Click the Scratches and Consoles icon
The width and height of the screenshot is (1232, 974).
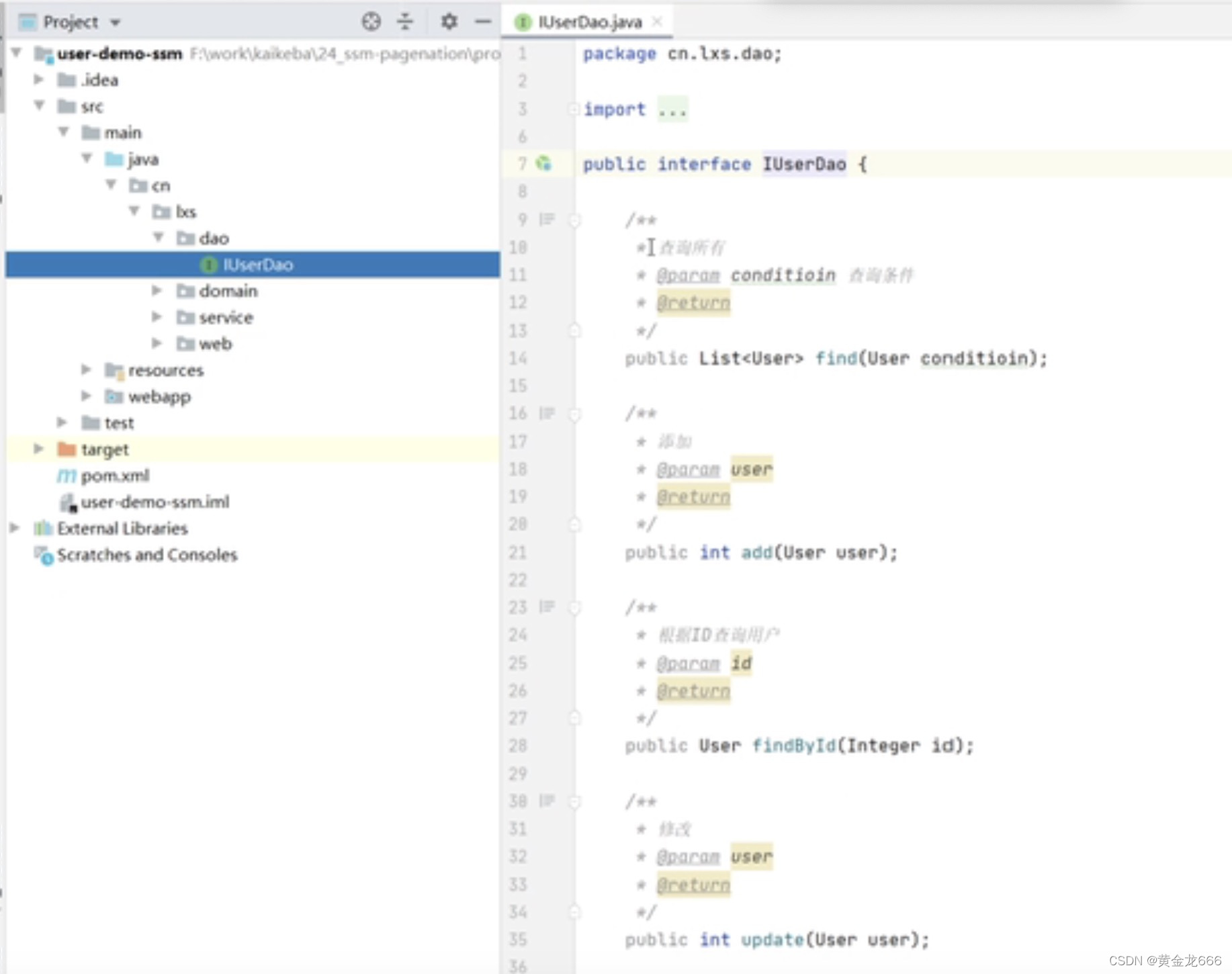pyautogui.click(x=44, y=556)
